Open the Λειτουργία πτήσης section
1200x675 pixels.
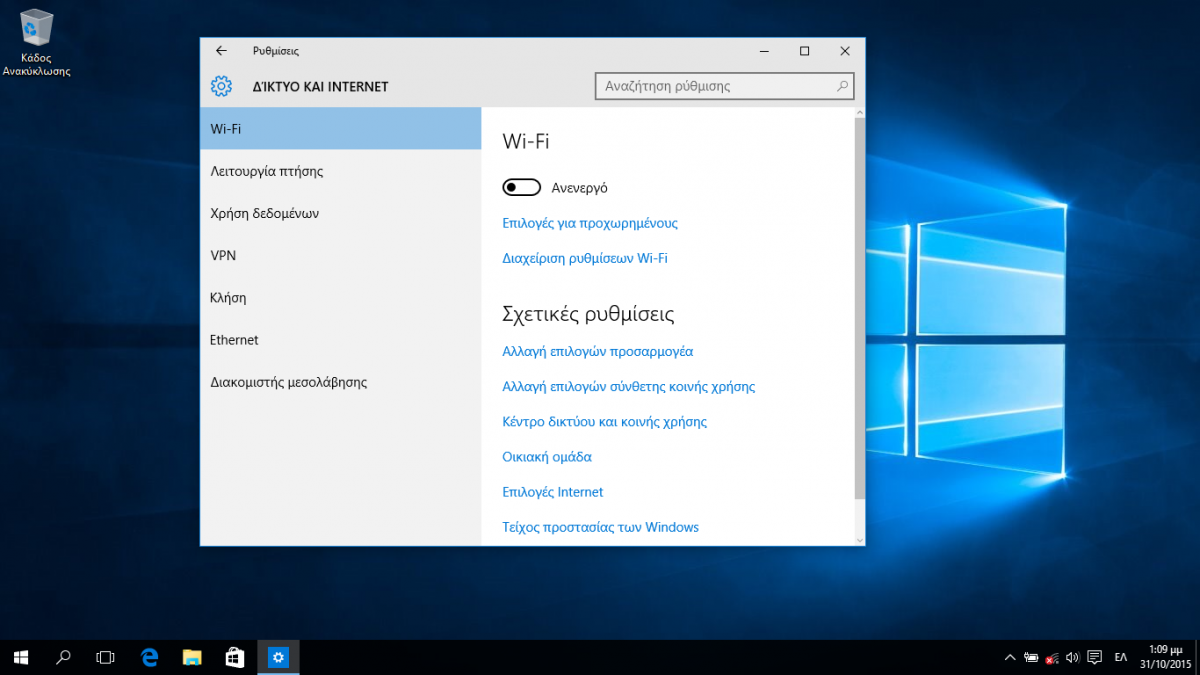point(341,171)
